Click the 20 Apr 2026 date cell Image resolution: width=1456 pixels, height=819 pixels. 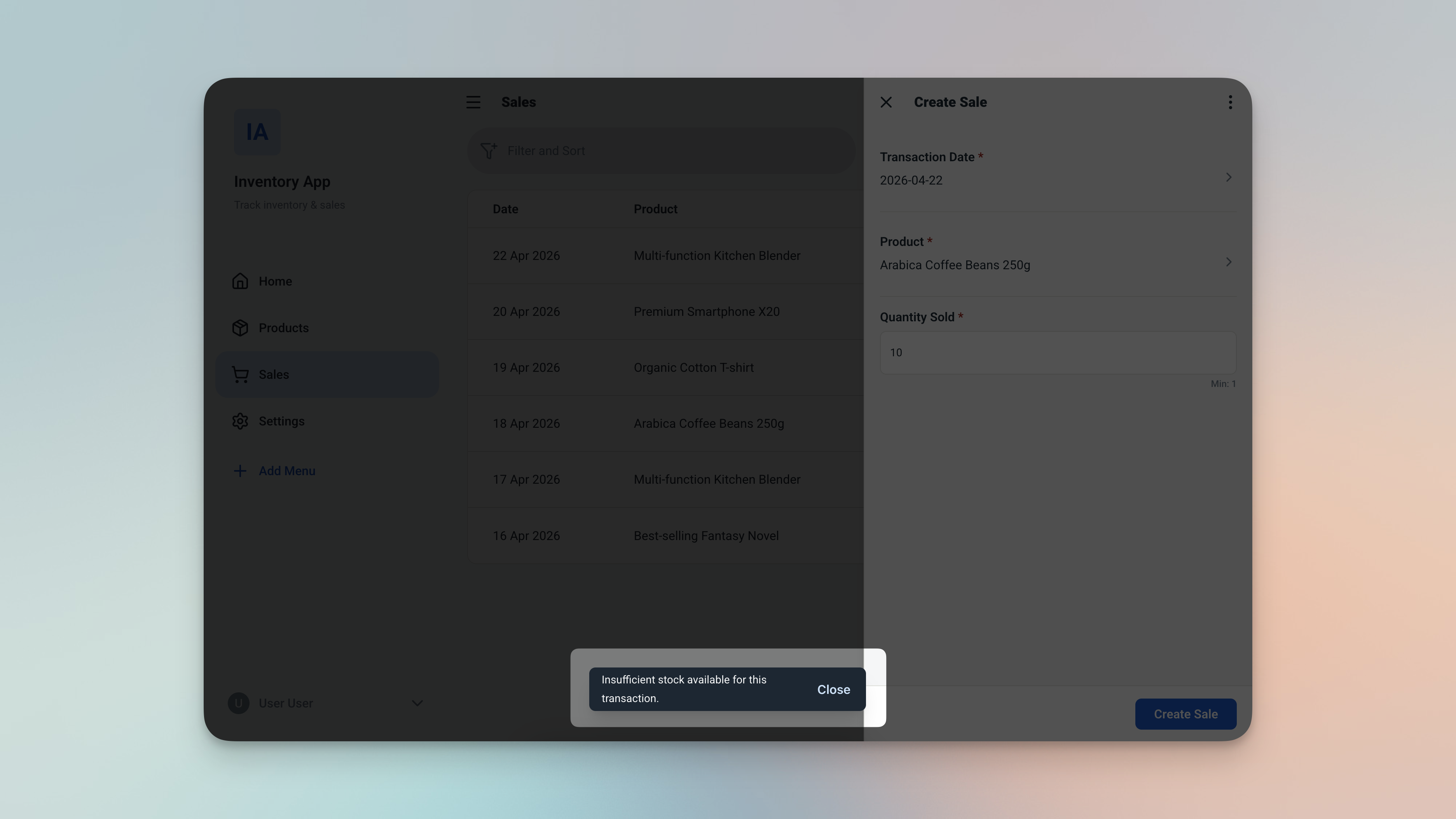[526, 312]
